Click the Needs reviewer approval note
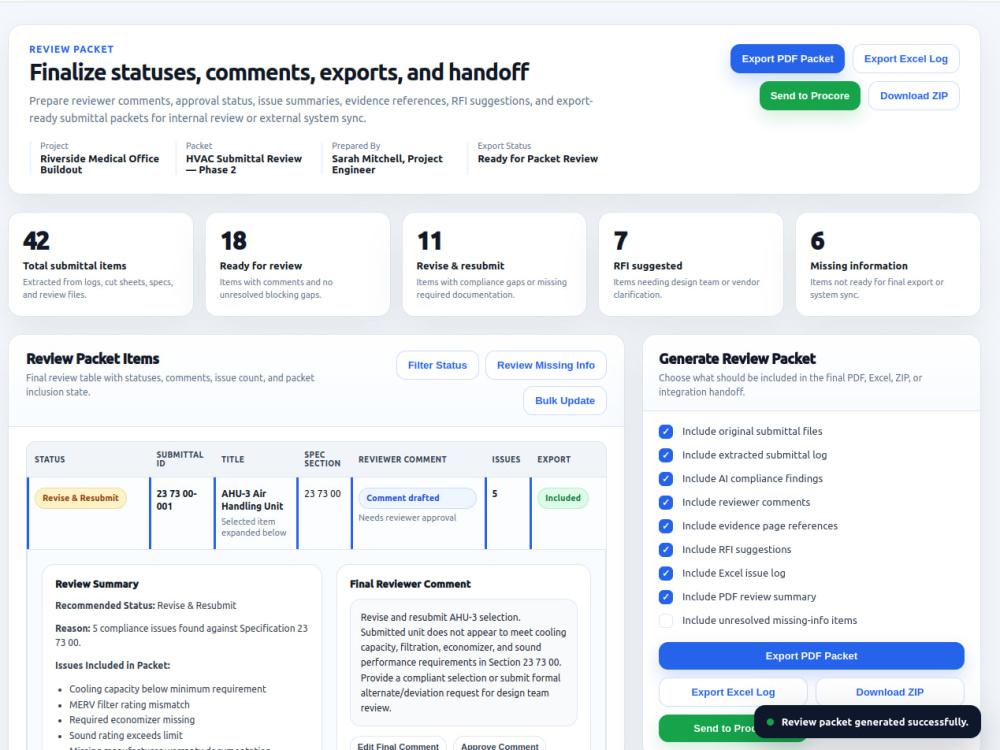Viewport: 1000px width, 750px height. 408,518
